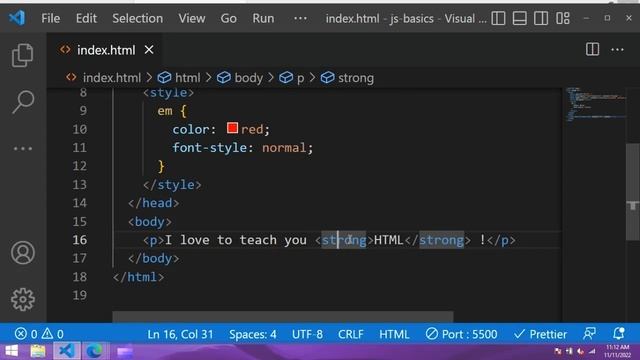Click html breadcrumb segment

(x=187, y=78)
